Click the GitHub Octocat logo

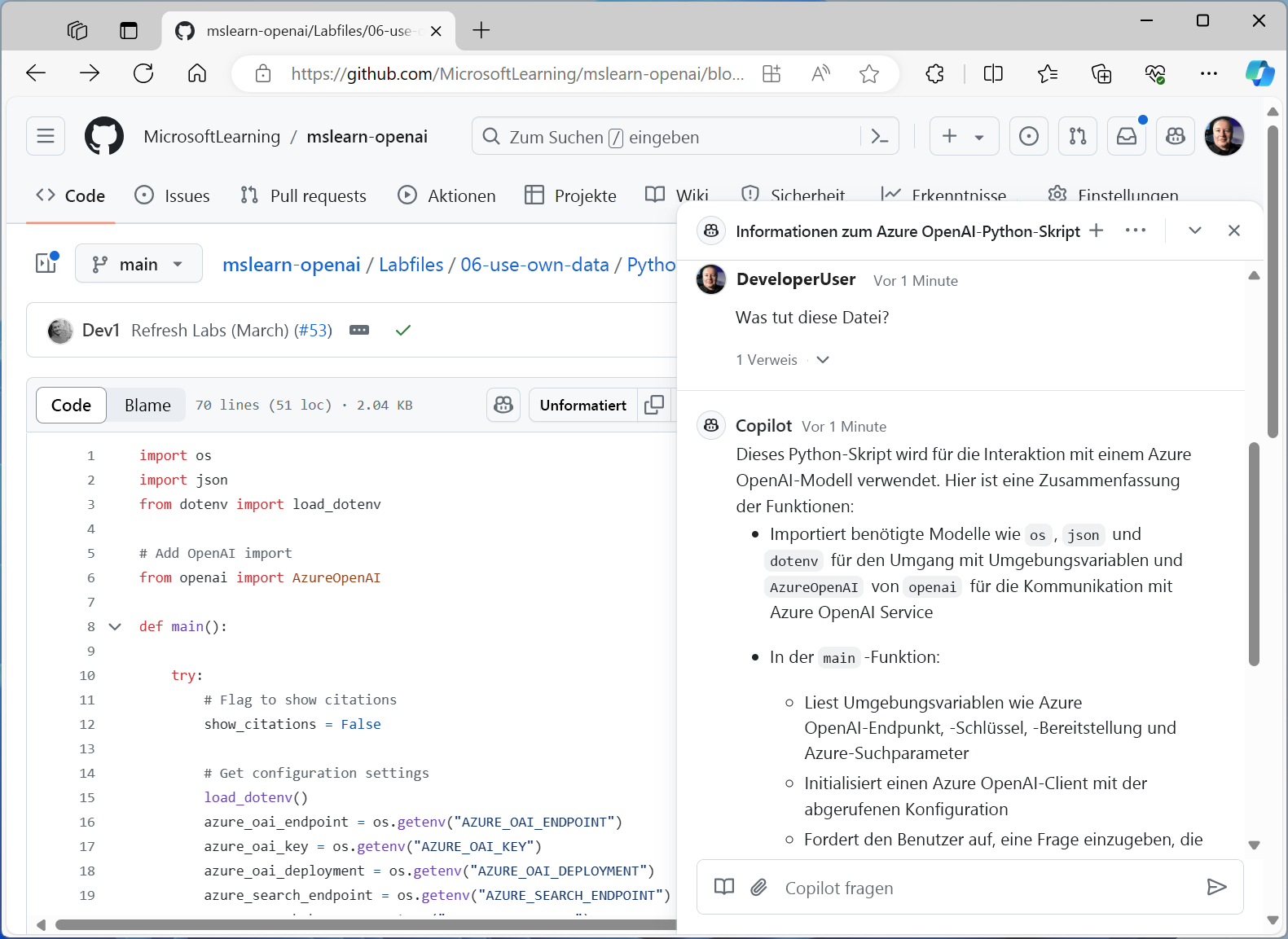point(104,136)
